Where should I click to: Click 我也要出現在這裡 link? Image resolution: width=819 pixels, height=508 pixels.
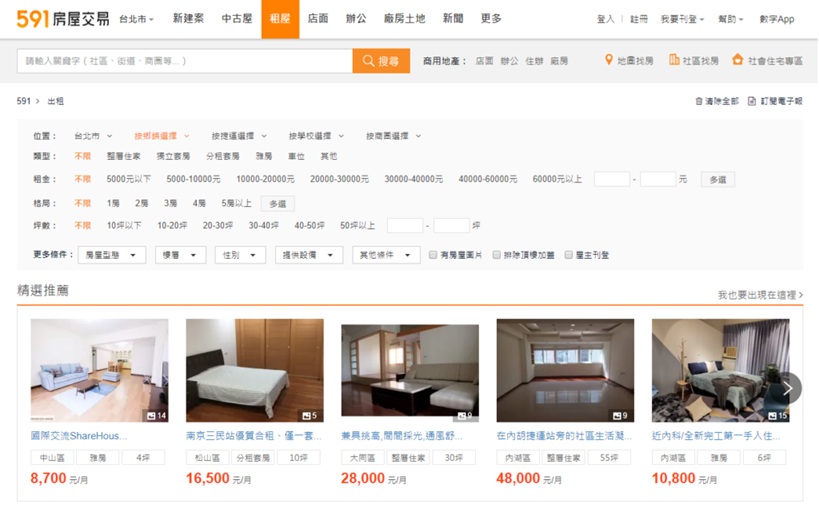[x=759, y=295]
